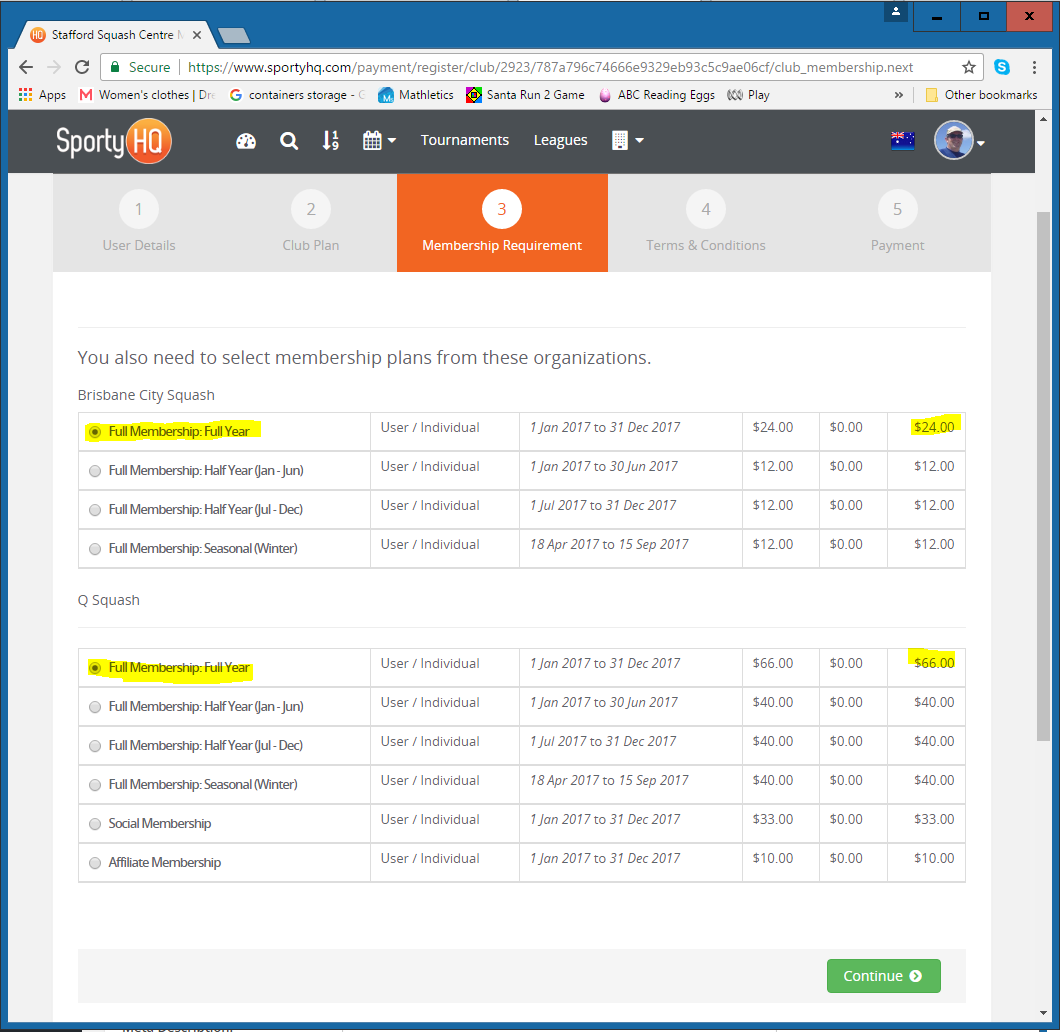Go back to step 2 Club Plan
This screenshot has width=1060, height=1032.
(311, 223)
